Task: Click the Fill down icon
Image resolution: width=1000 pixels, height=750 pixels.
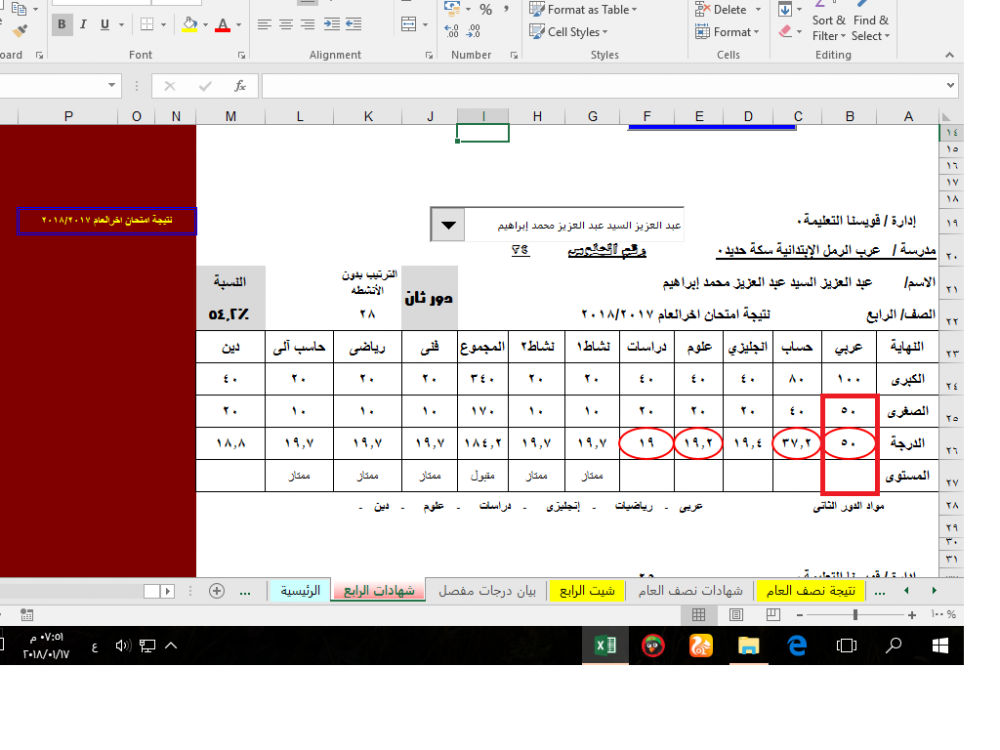Action: (785, 10)
